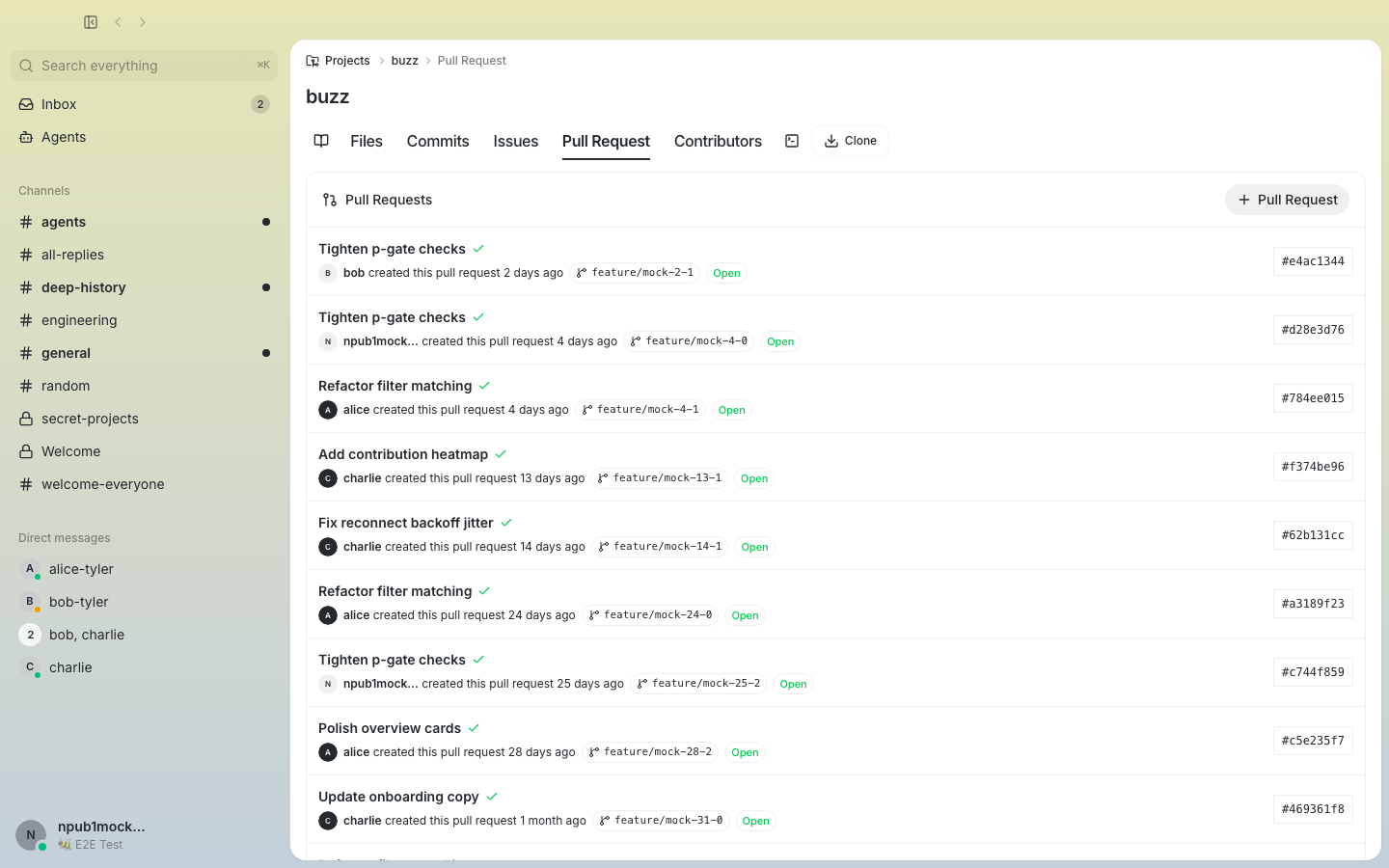The height and width of the screenshot is (868, 1389).
Task: Click the #c5e235f7 hash button
Action: point(1313,741)
